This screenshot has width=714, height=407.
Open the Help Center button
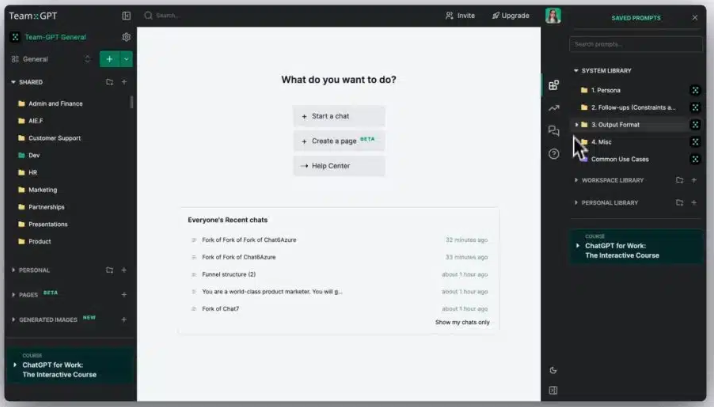click(x=339, y=166)
